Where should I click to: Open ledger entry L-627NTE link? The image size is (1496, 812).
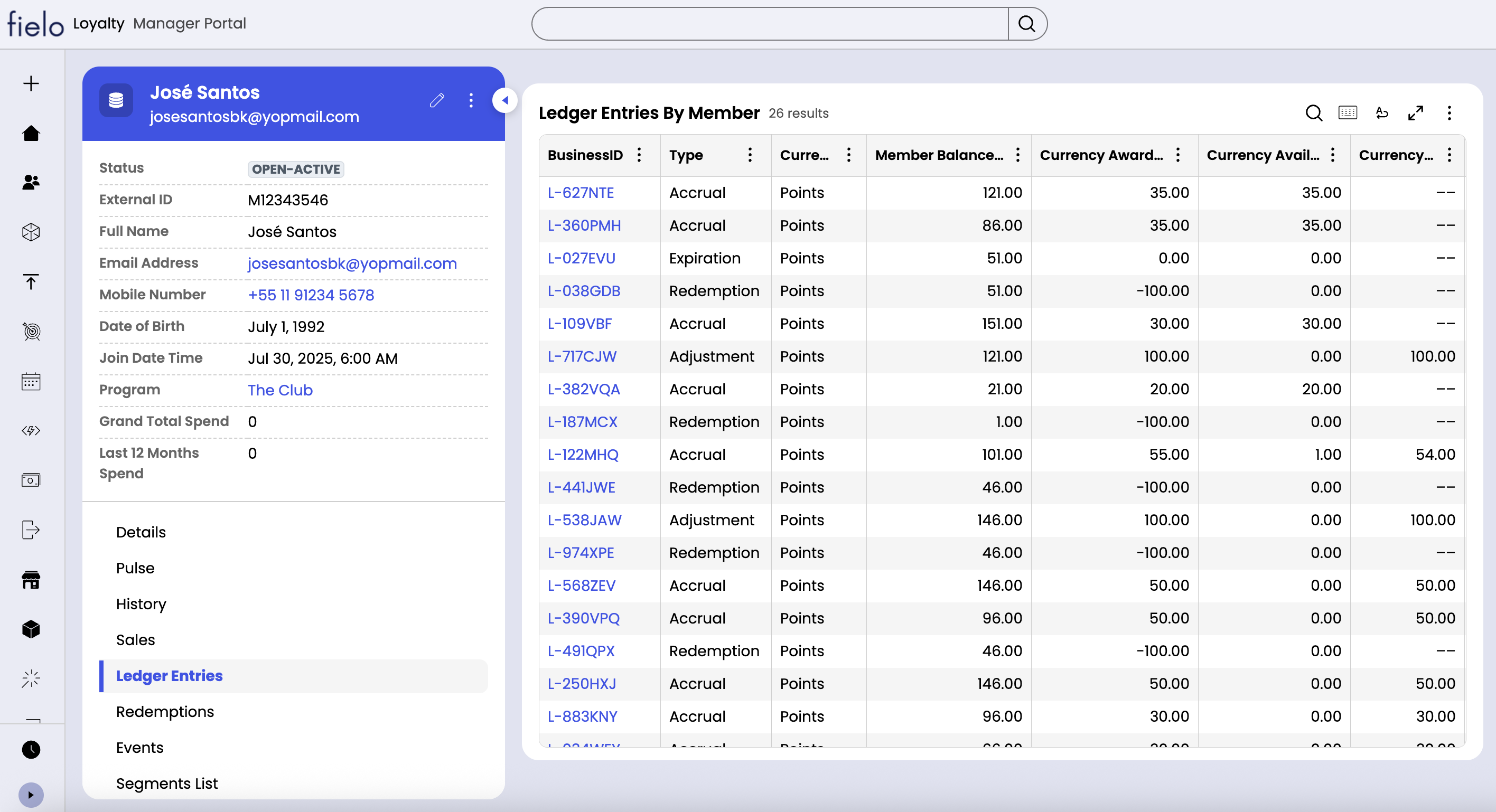click(581, 193)
